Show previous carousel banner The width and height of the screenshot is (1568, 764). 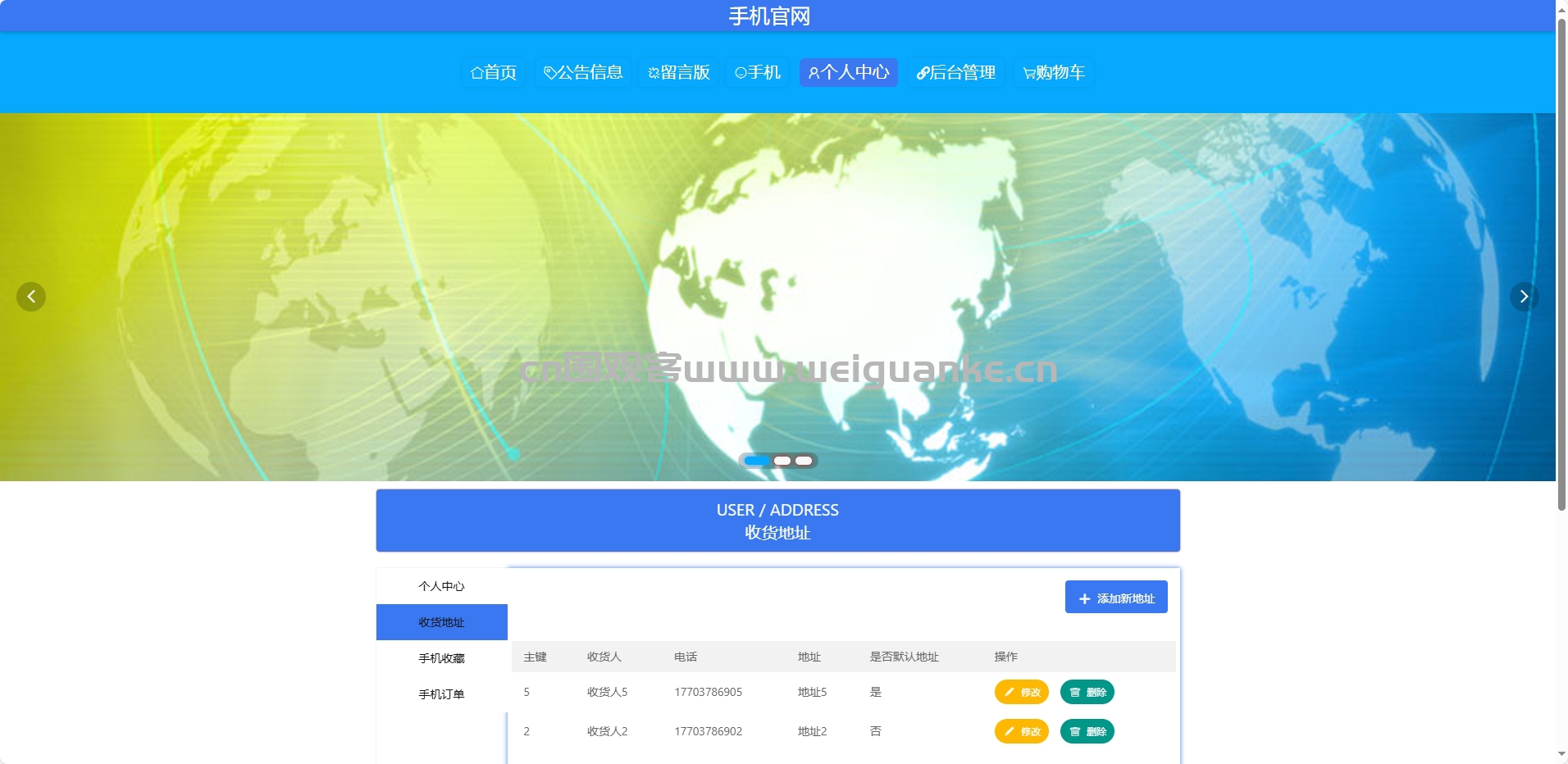click(31, 297)
